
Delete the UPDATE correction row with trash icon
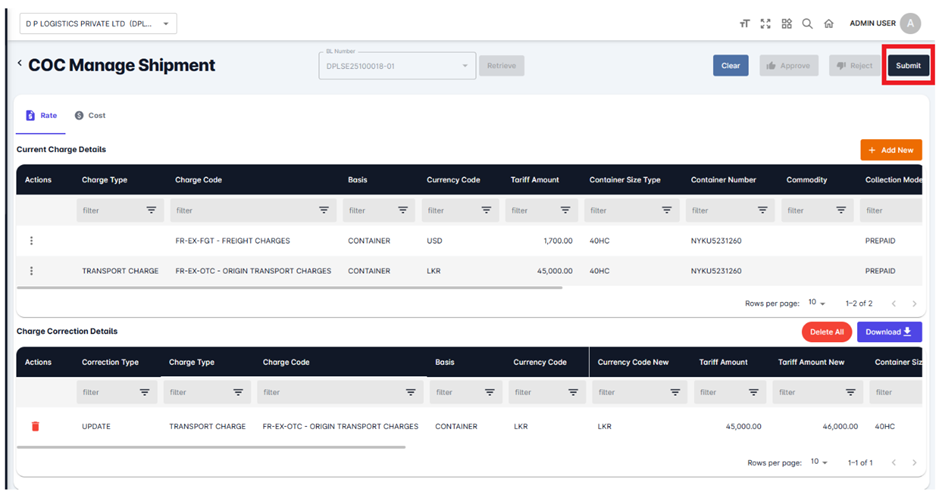[36, 426]
